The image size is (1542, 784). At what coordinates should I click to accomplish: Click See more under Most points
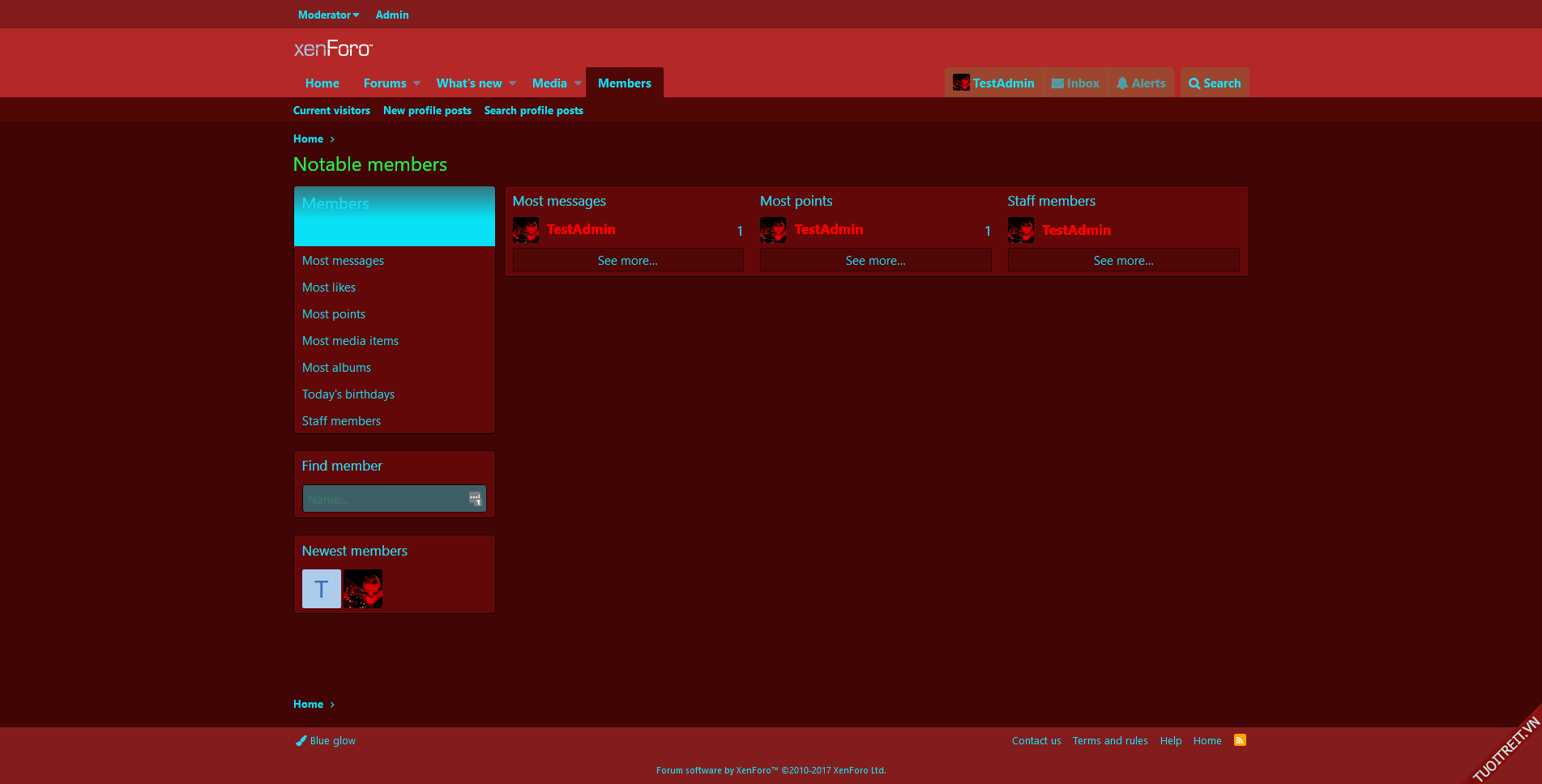pyautogui.click(x=875, y=261)
